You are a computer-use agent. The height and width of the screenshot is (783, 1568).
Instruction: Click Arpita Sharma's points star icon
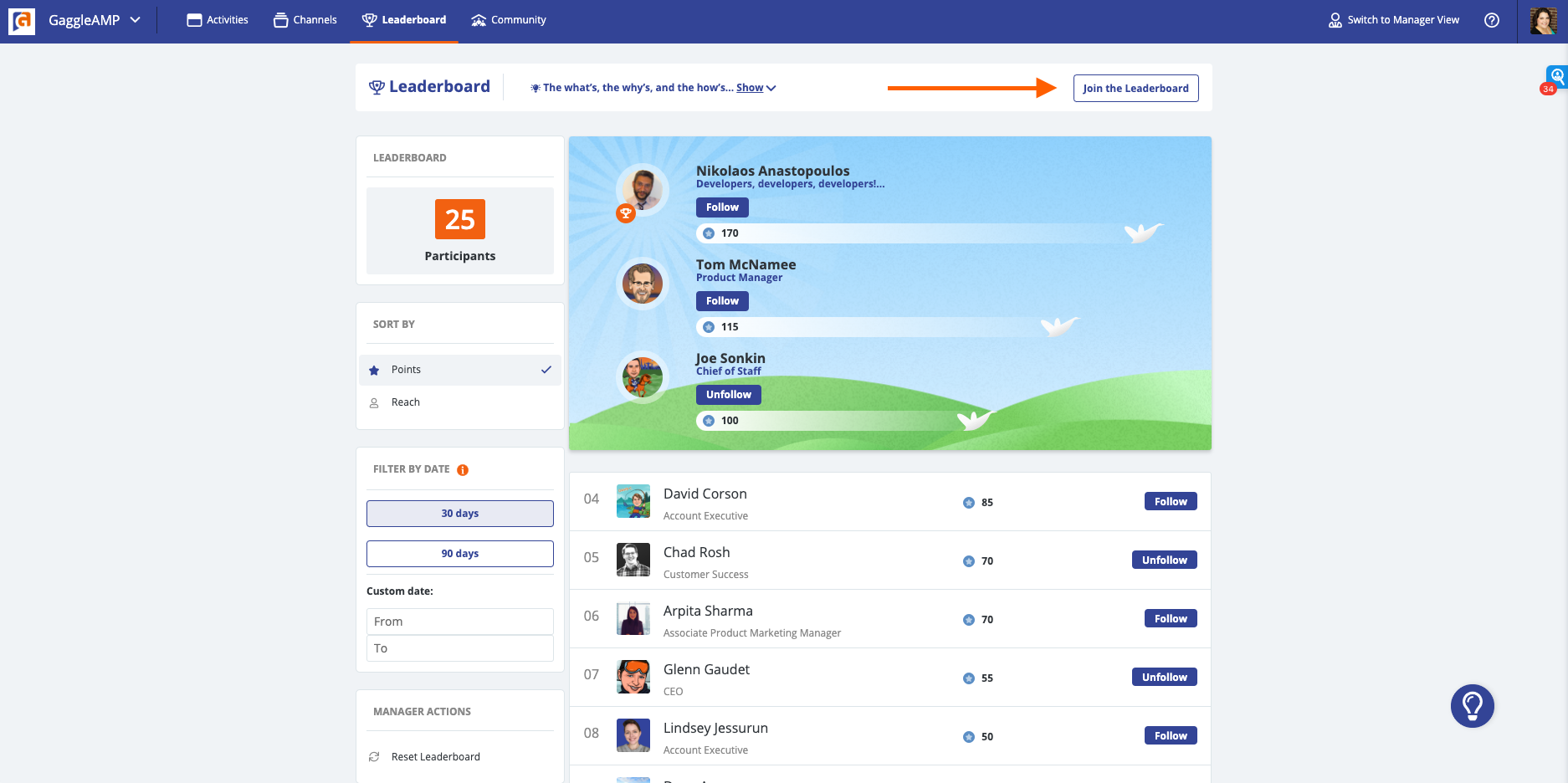pyautogui.click(x=969, y=620)
